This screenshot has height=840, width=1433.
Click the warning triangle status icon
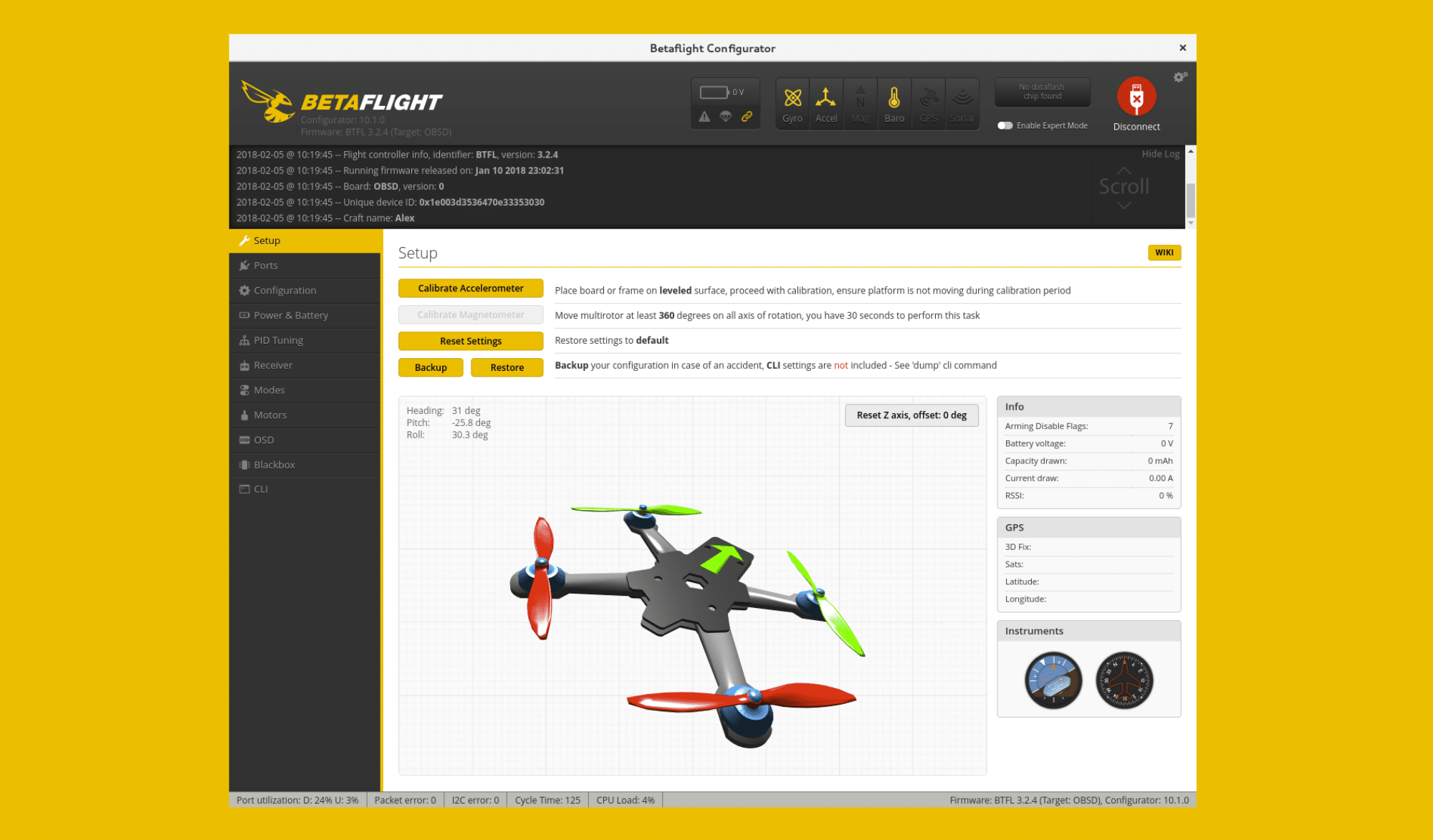pos(704,116)
